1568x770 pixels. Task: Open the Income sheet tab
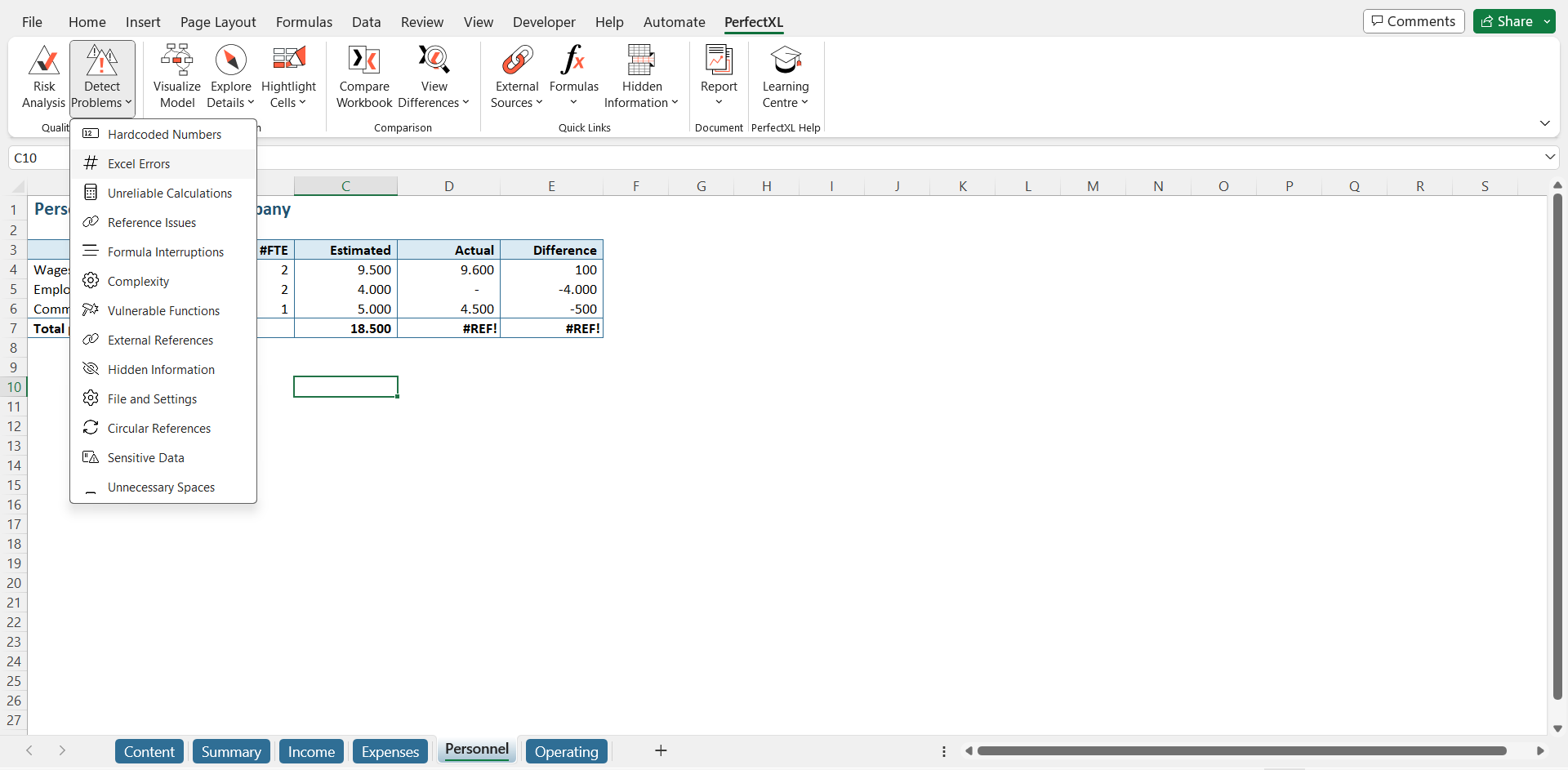click(x=311, y=751)
